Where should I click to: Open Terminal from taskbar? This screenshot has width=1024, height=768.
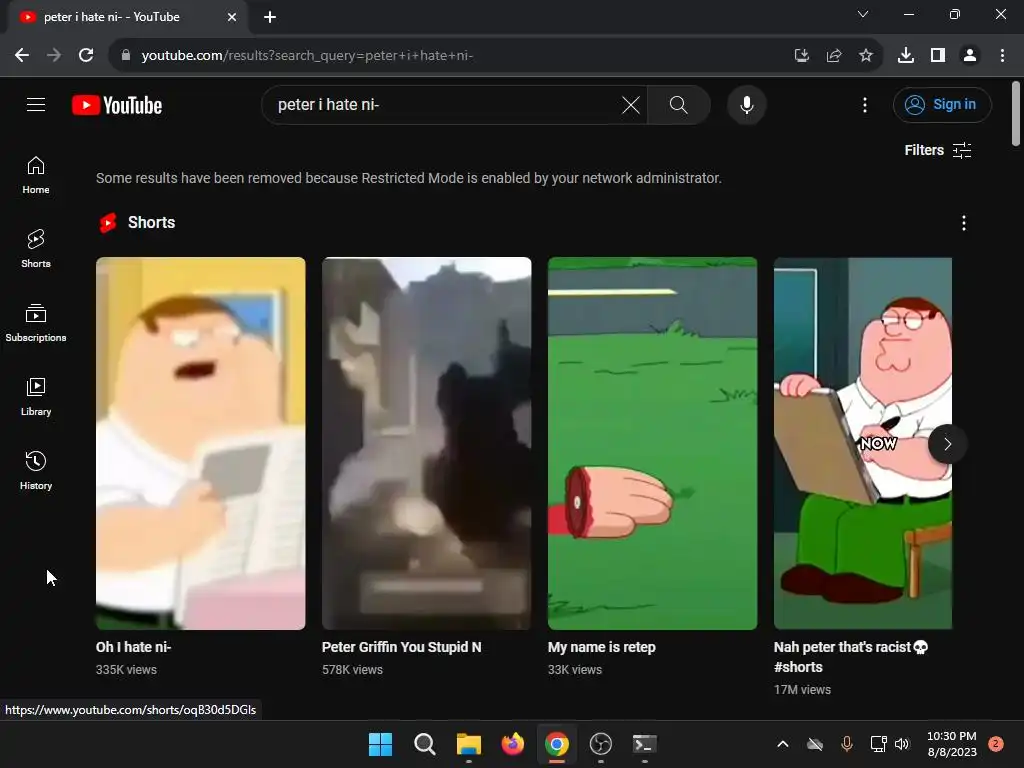pos(644,744)
